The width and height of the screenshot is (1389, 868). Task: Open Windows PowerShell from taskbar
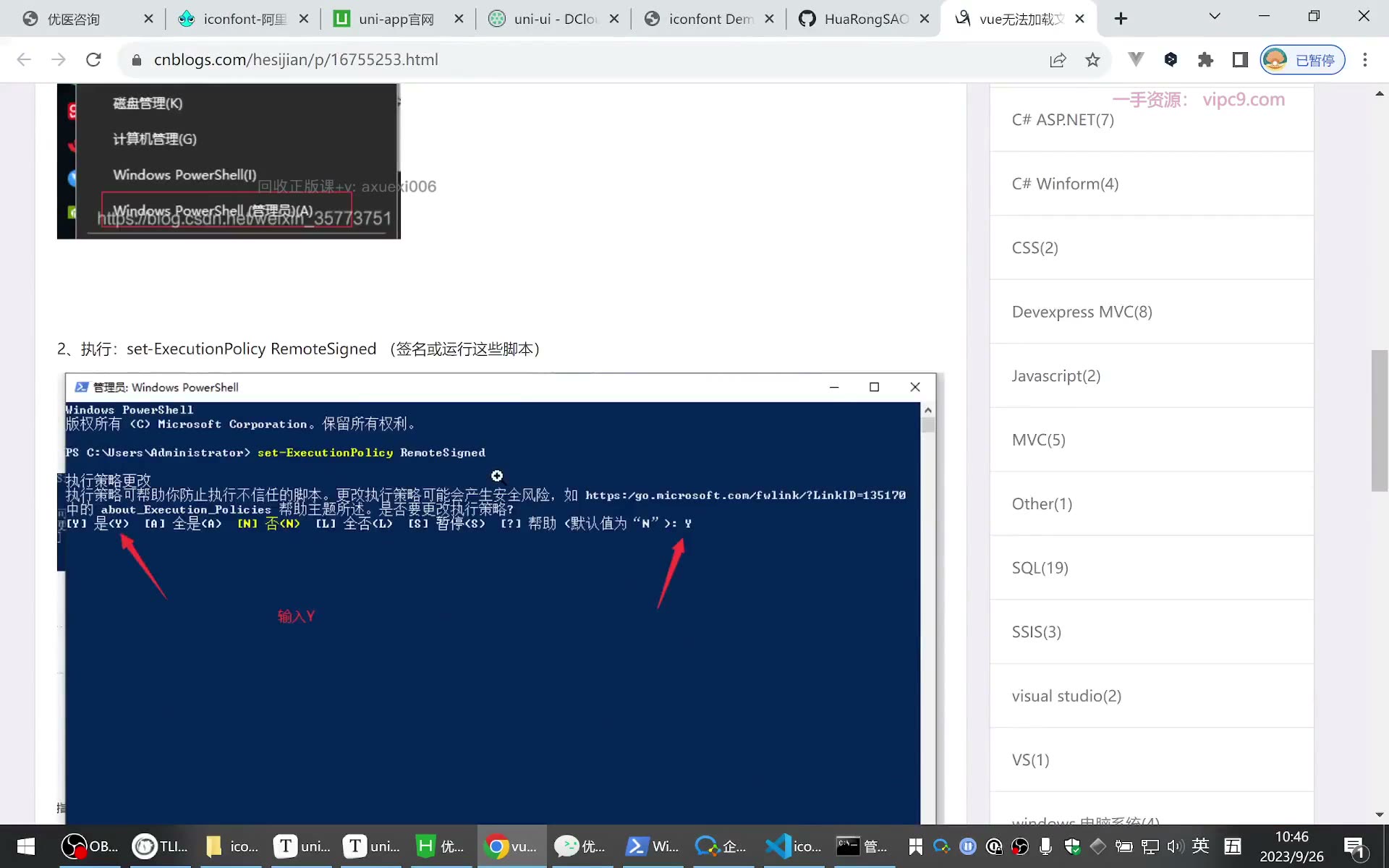pos(653,846)
